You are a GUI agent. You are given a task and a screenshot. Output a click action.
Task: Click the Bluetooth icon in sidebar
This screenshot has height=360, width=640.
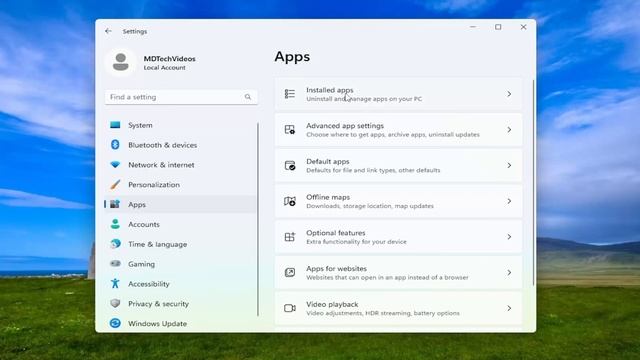coord(115,144)
